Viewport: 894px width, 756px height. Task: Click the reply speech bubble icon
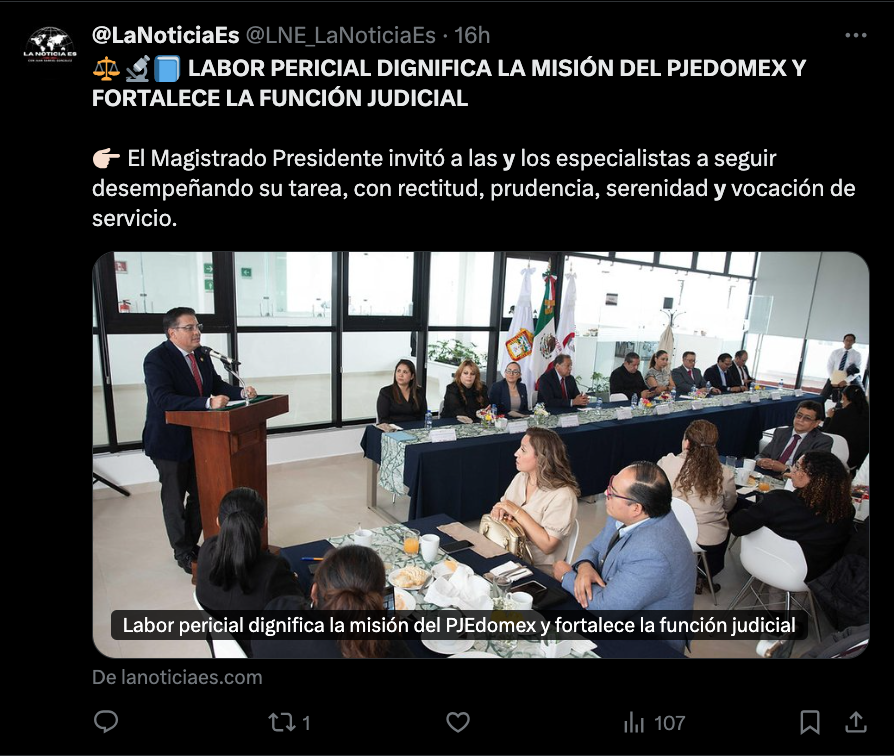[x=105, y=722]
